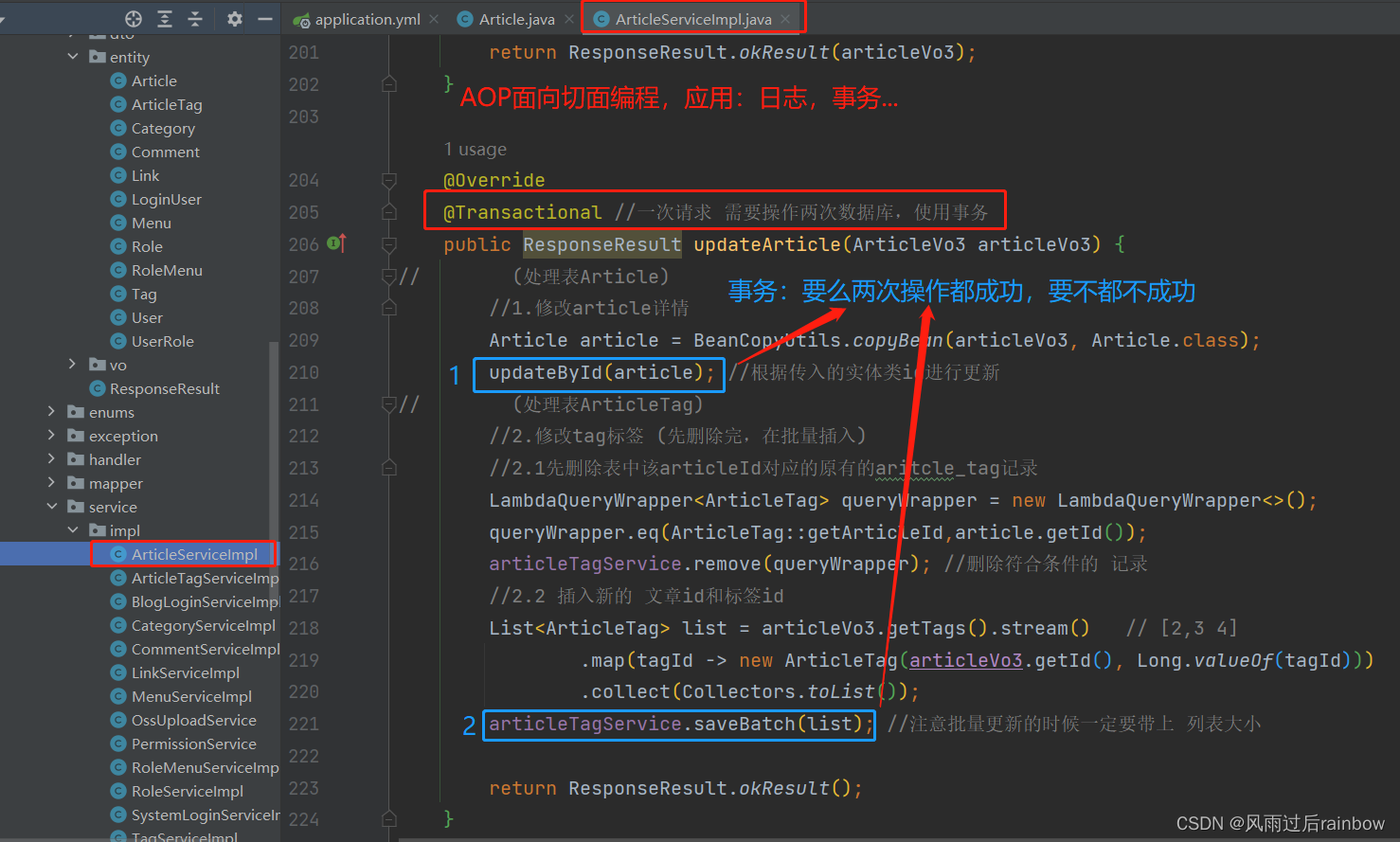Image resolution: width=1400 pixels, height=842 pixels.
Task: Click the '1 usage' inlay hint
Action: (475, 149)
